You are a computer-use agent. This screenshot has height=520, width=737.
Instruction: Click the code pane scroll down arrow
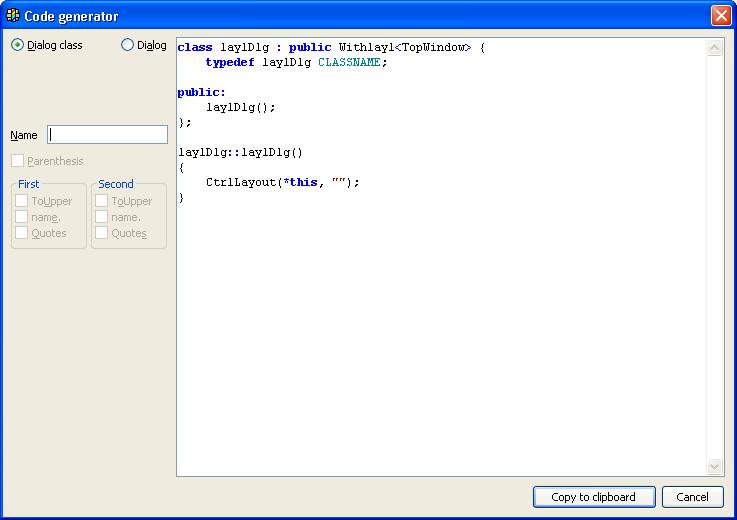click(714, 467)
